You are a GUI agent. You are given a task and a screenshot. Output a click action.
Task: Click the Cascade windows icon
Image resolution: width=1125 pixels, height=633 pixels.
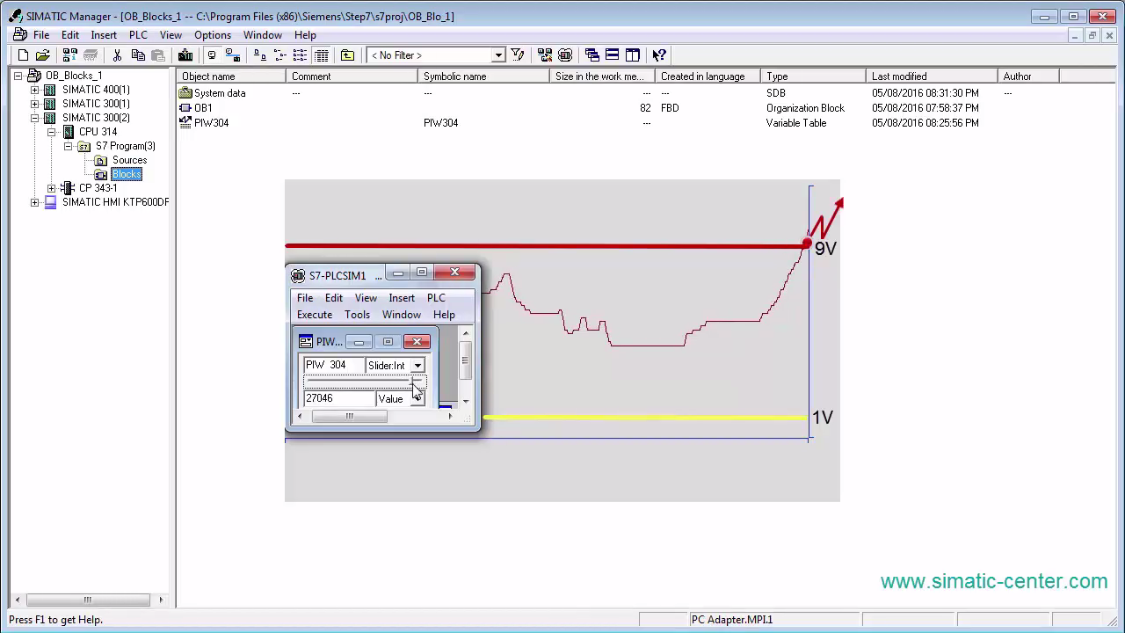(x=592, y=55)
